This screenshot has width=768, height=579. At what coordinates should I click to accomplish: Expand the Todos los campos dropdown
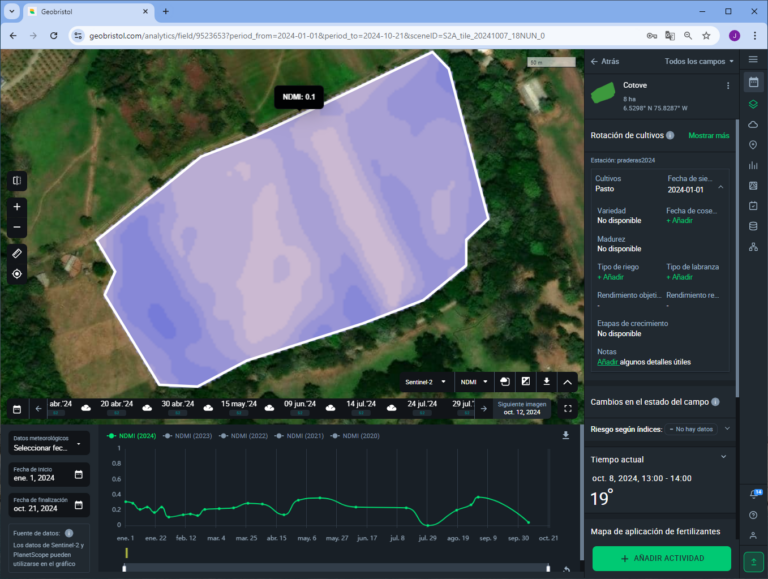699,61
